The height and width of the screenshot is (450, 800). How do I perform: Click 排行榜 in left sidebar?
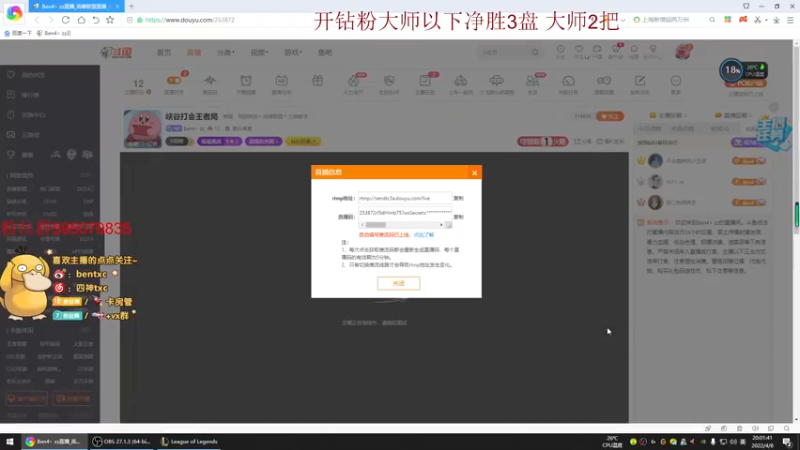[x=31, y=95]
